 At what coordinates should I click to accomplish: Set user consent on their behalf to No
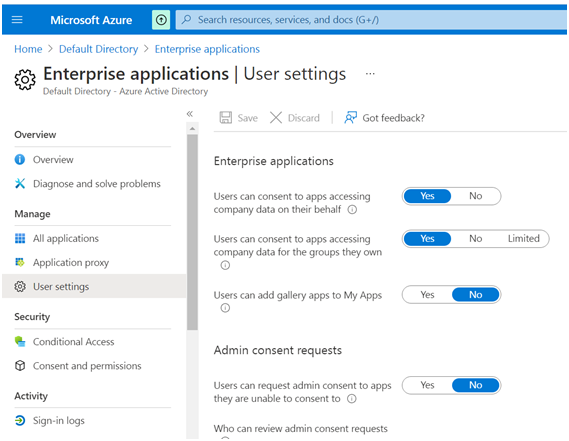475,196
